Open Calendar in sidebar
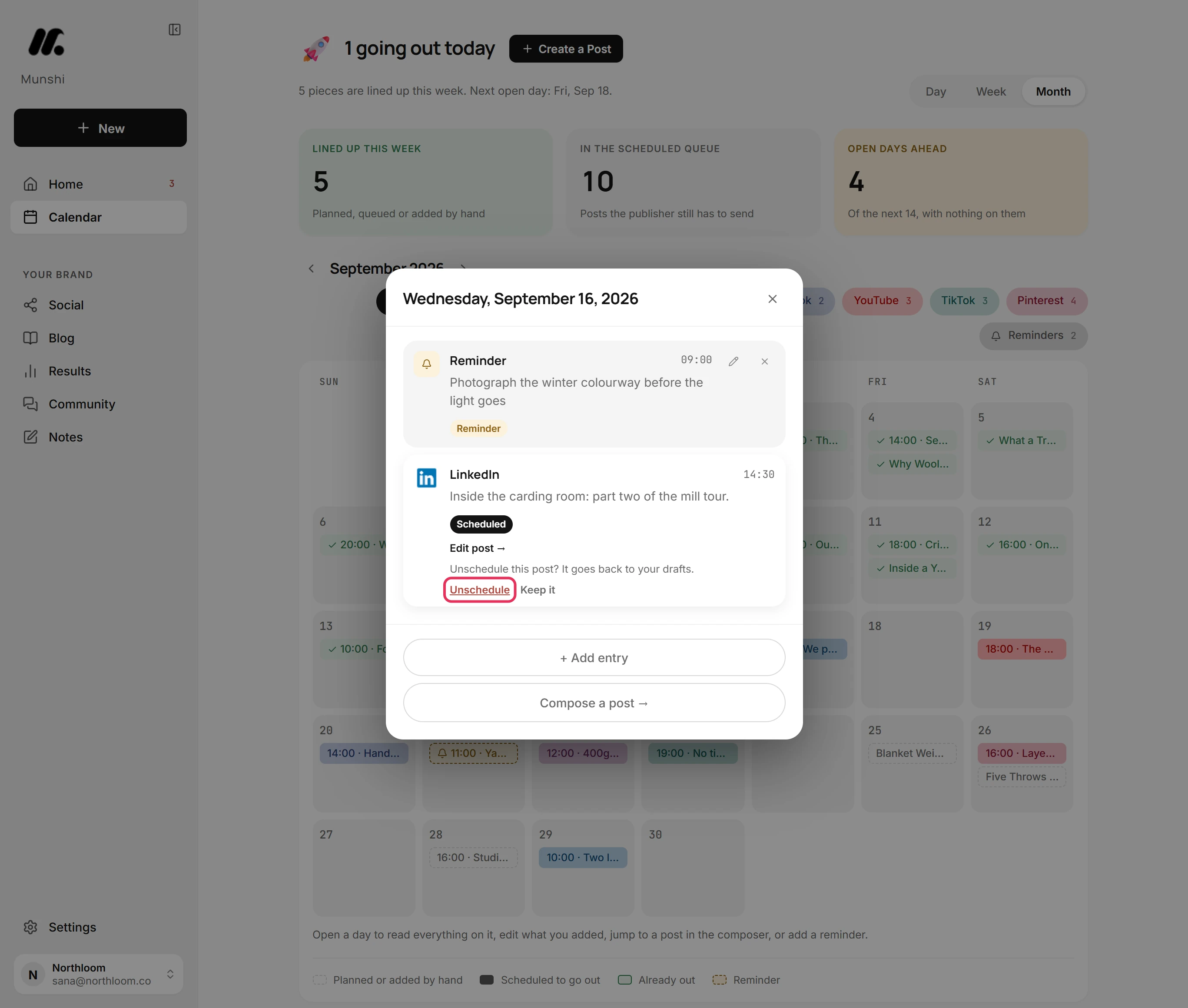 98,217
